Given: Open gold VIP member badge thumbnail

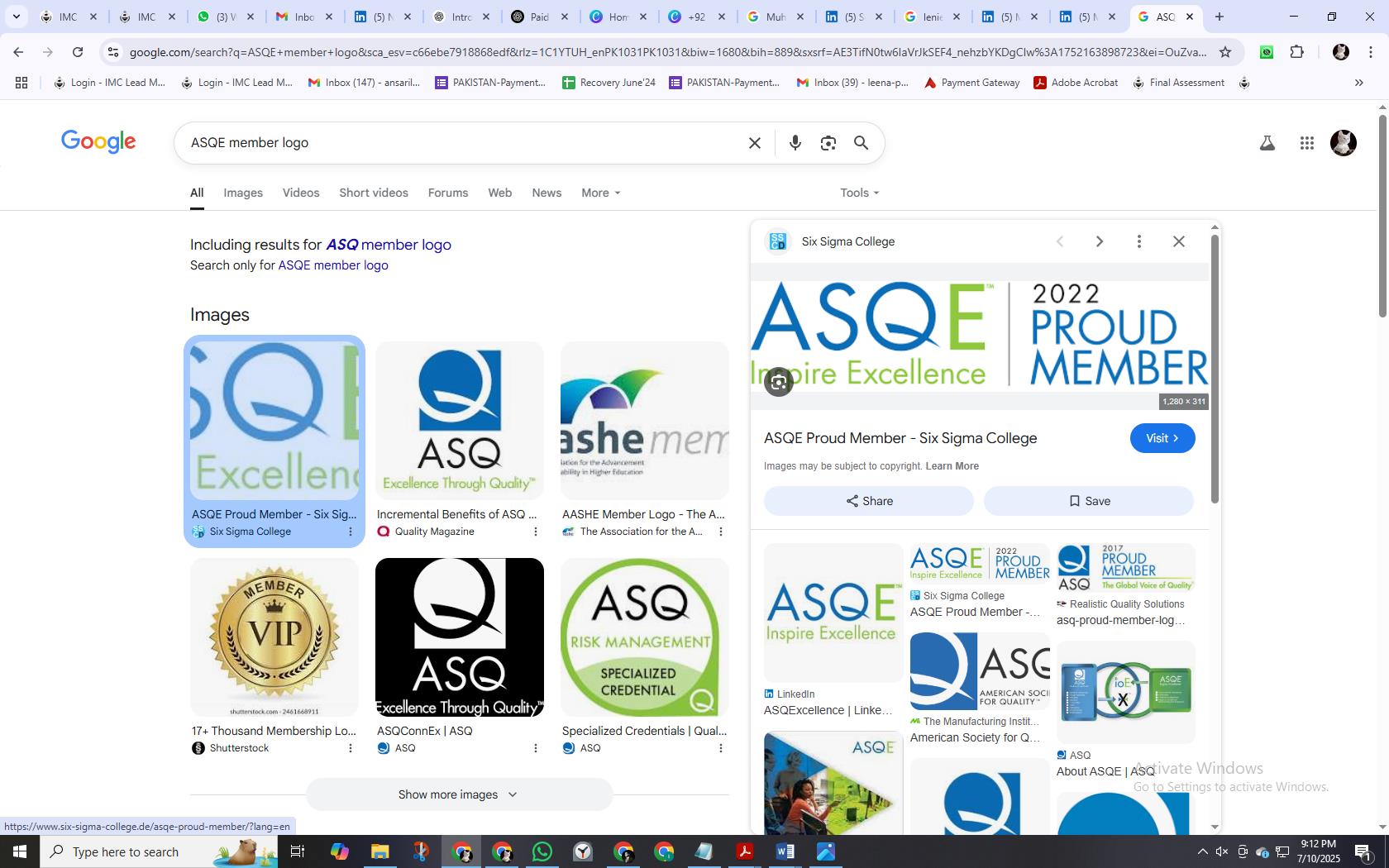Looking at the screenshot, I should (x=274, y=637).
